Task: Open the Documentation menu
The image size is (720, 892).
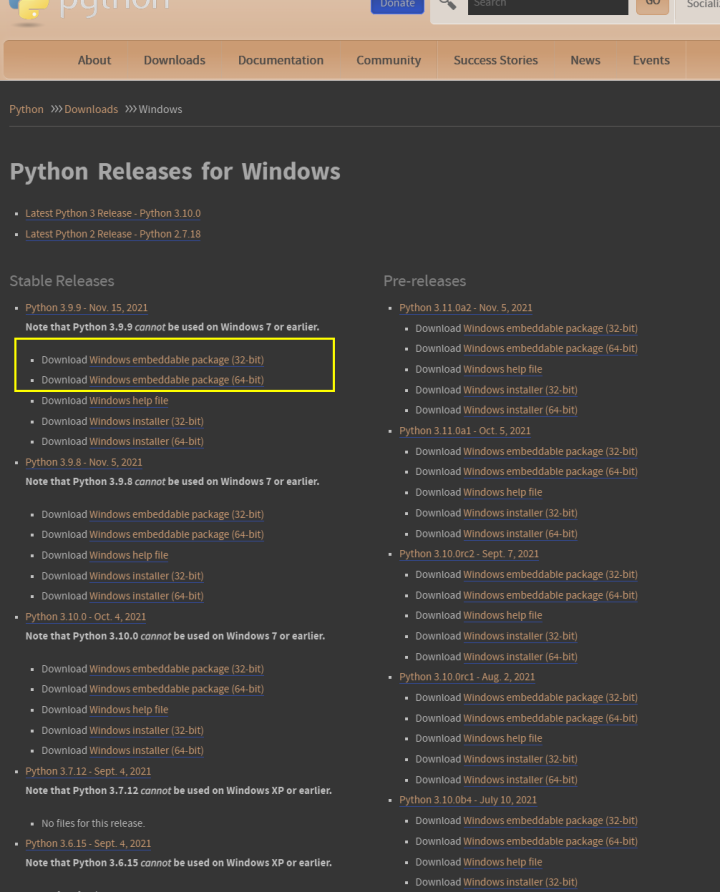Action: point(280,60)
